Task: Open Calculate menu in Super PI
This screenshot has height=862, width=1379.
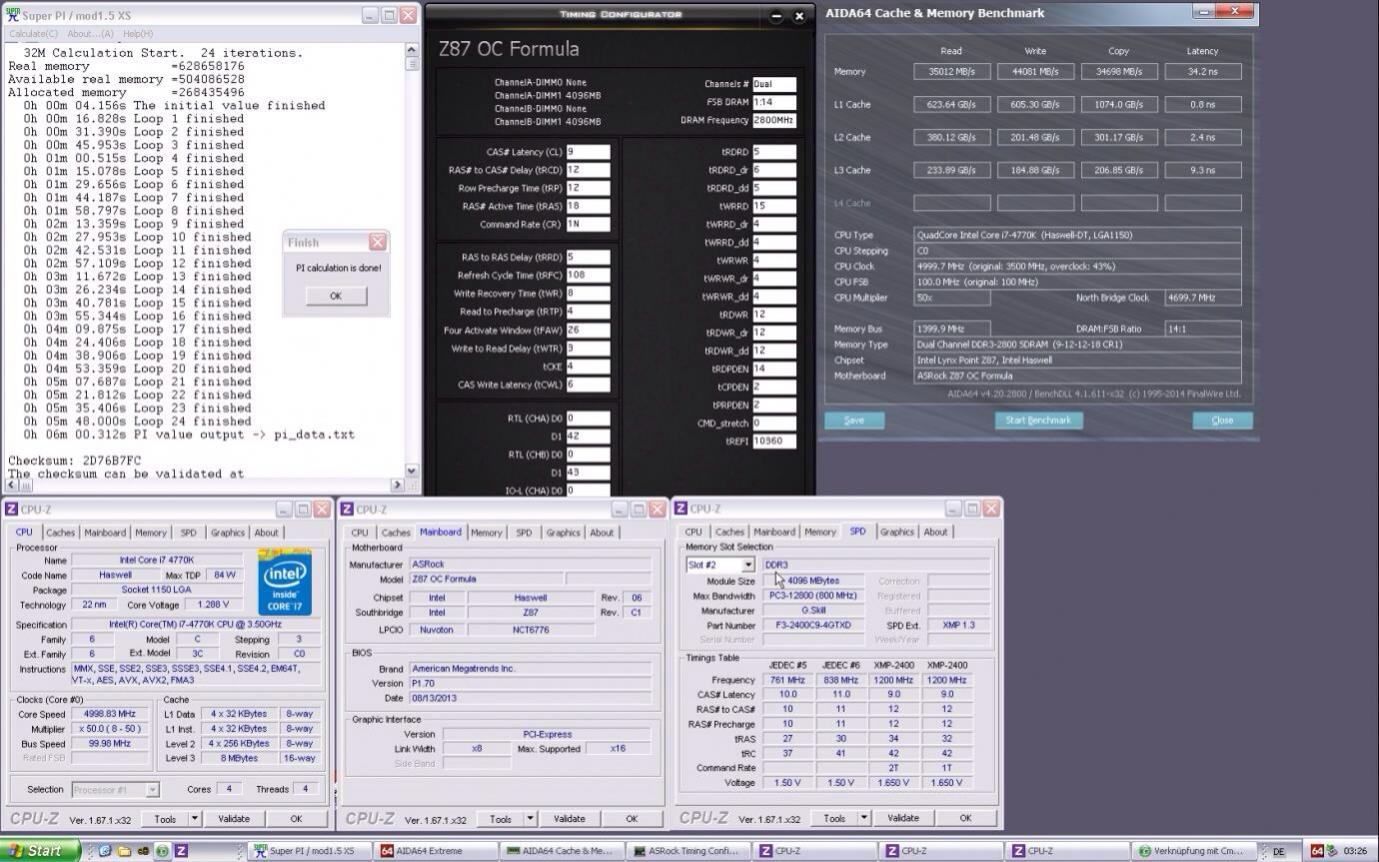Action: tap(33, 34)
